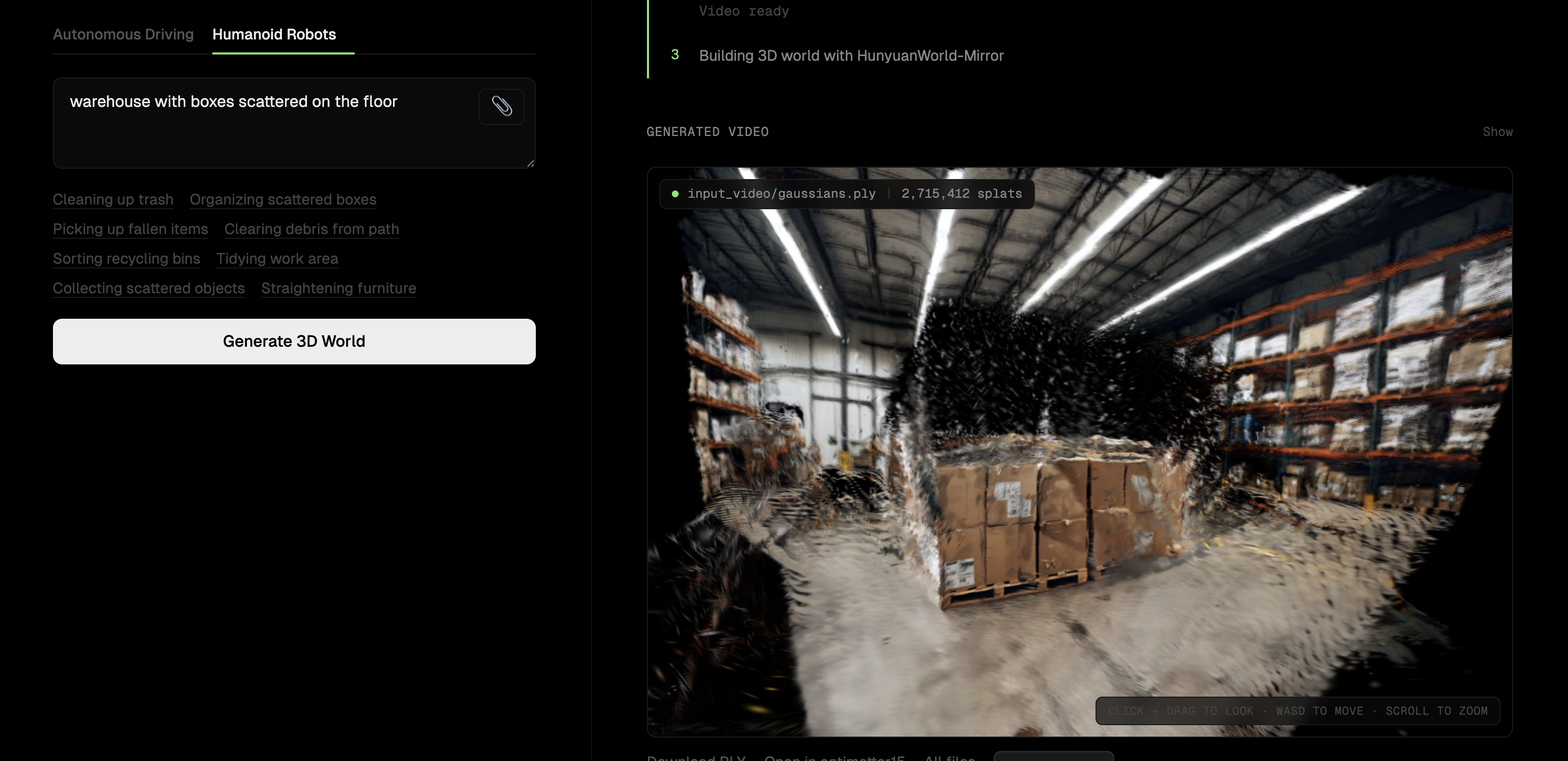
Task: Pick the Collecting scattered objects suggestion
Action: click(148, 289)
